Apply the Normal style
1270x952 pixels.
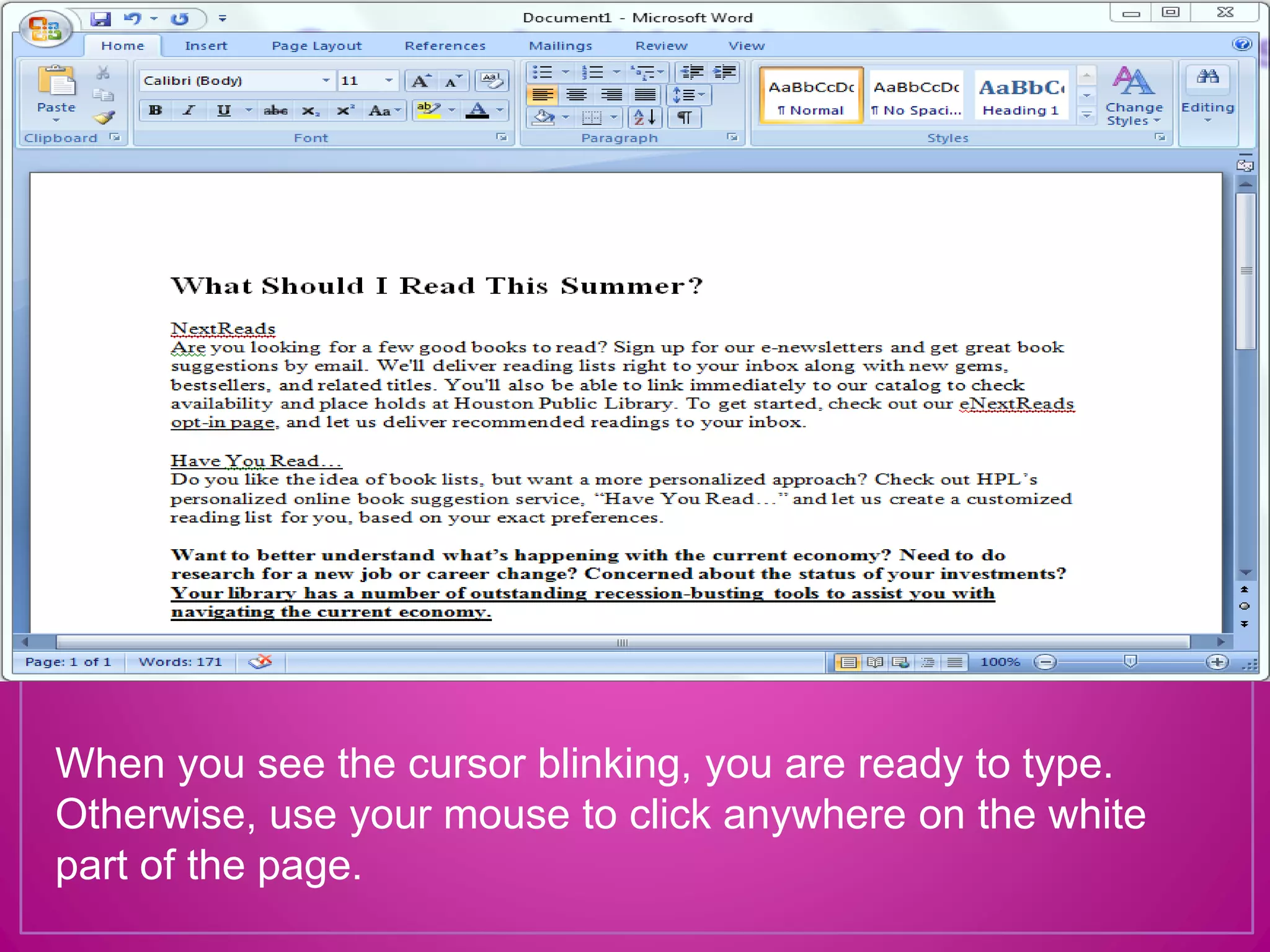[810, 95]
